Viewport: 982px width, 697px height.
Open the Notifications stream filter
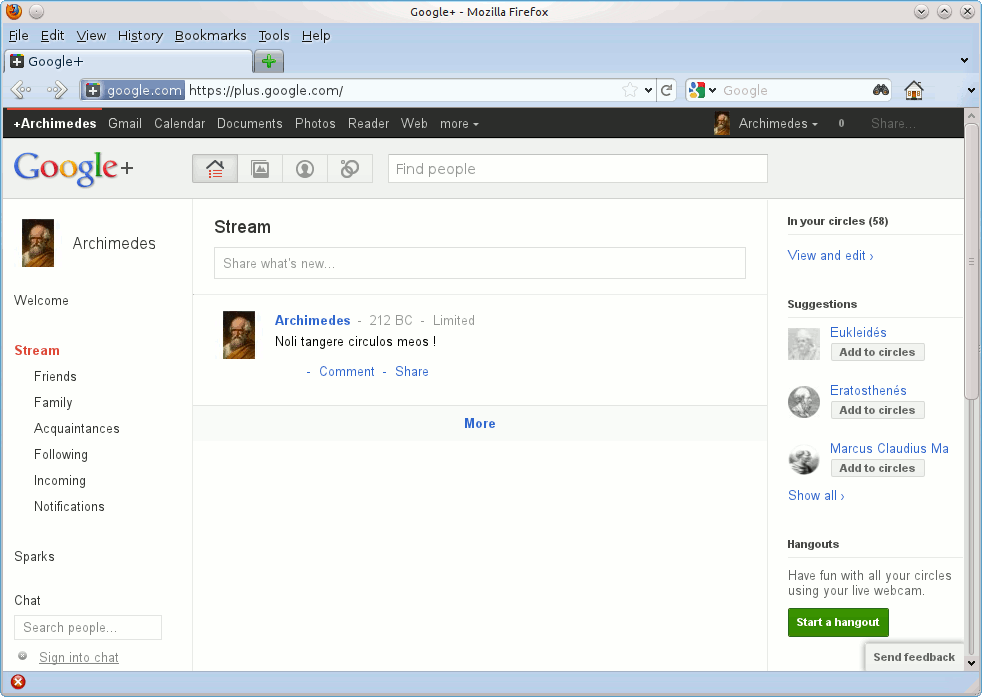coord(70,507)
